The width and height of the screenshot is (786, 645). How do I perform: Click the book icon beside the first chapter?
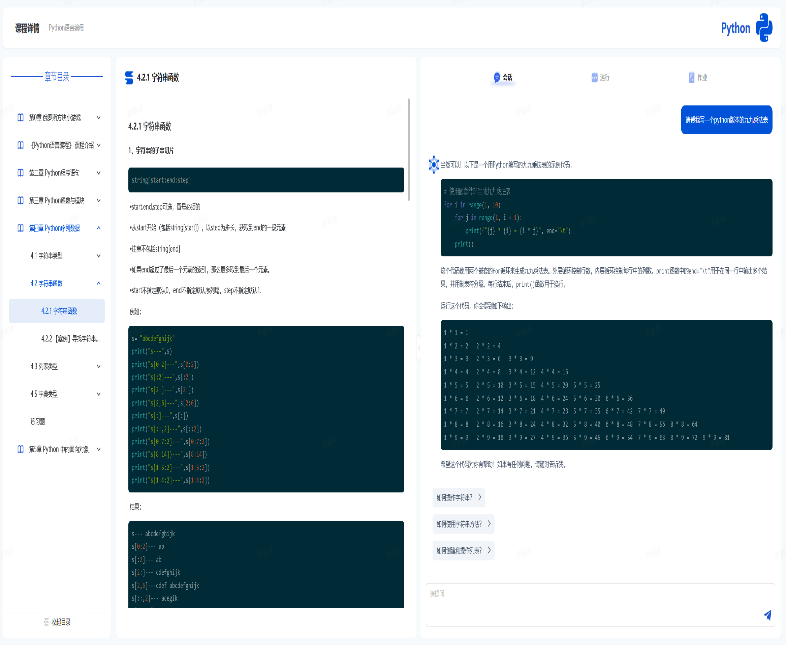[21, 117]
